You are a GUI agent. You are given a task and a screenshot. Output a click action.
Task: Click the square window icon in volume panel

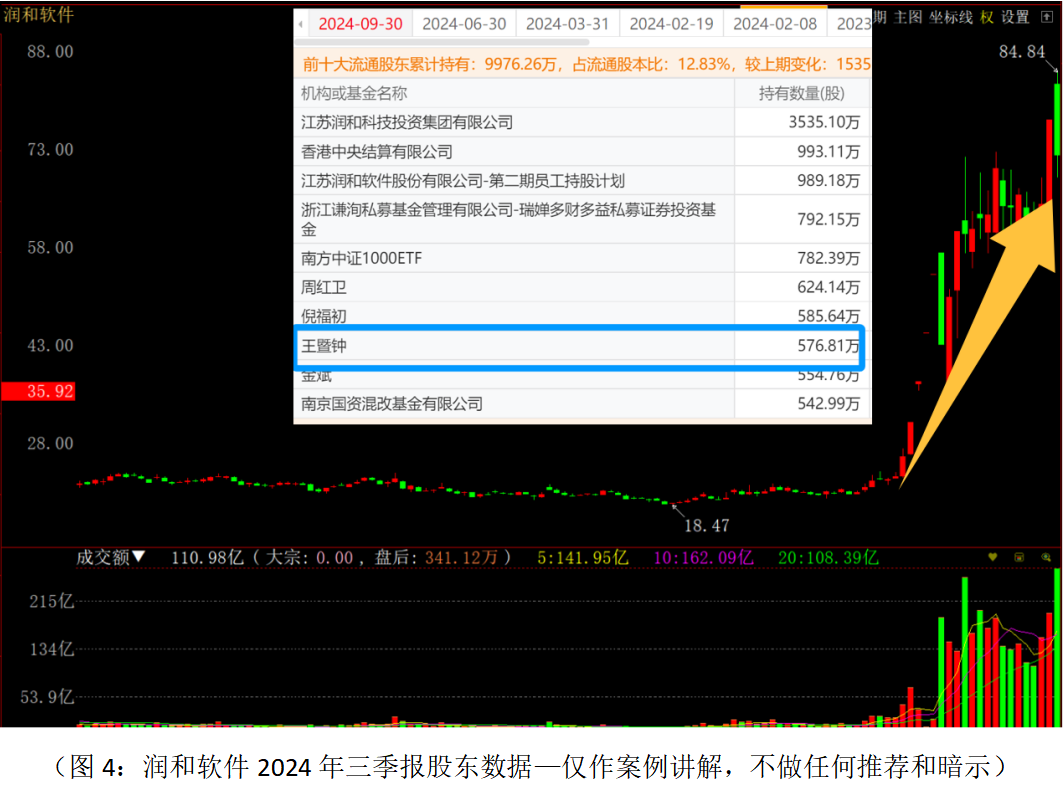(x=1019, y=557)
